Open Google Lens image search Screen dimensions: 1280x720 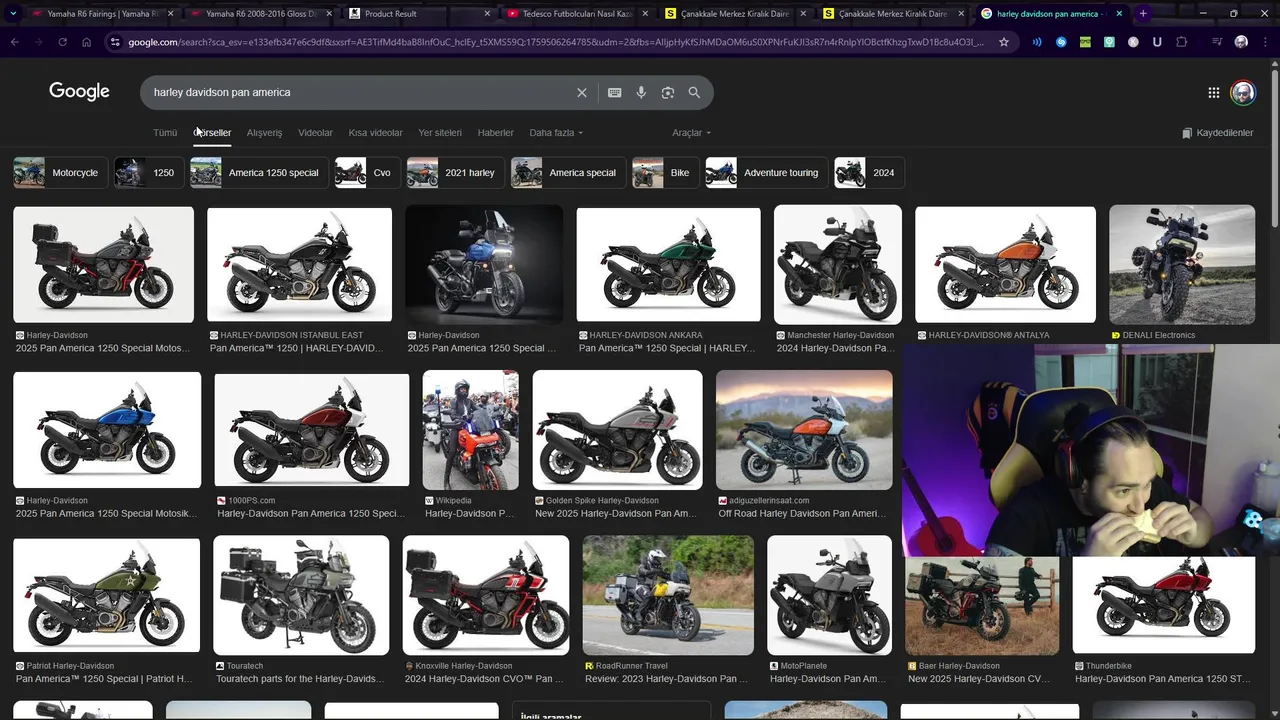pos(668,92)
